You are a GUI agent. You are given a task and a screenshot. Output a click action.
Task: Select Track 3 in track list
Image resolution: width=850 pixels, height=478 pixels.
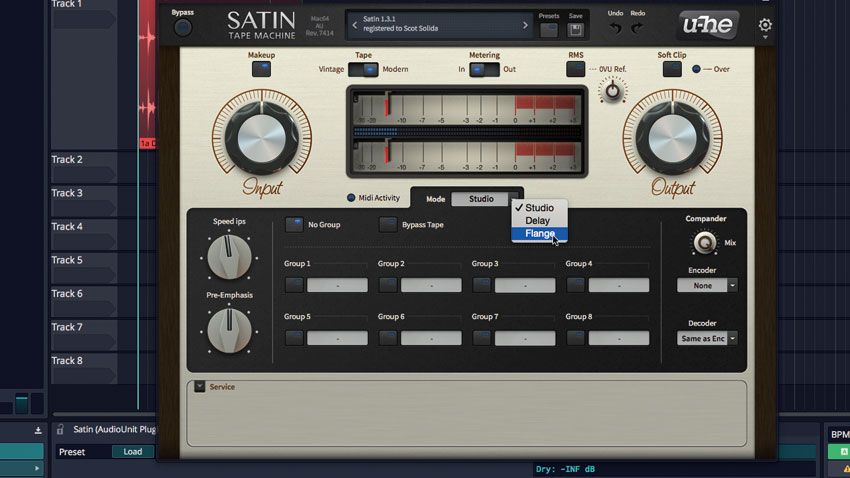[x=67, y=193]
